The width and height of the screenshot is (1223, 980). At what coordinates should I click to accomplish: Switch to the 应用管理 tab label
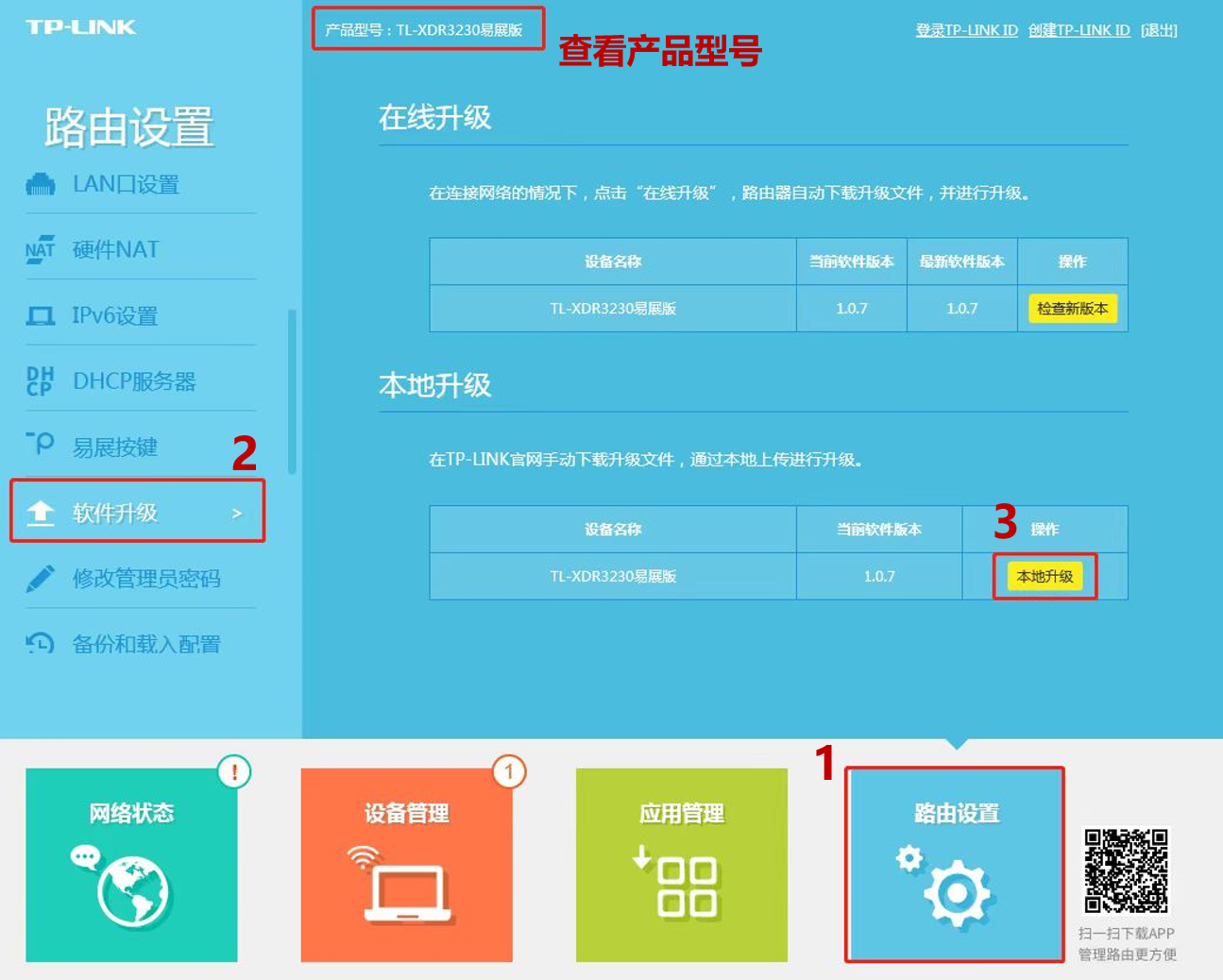681,813
